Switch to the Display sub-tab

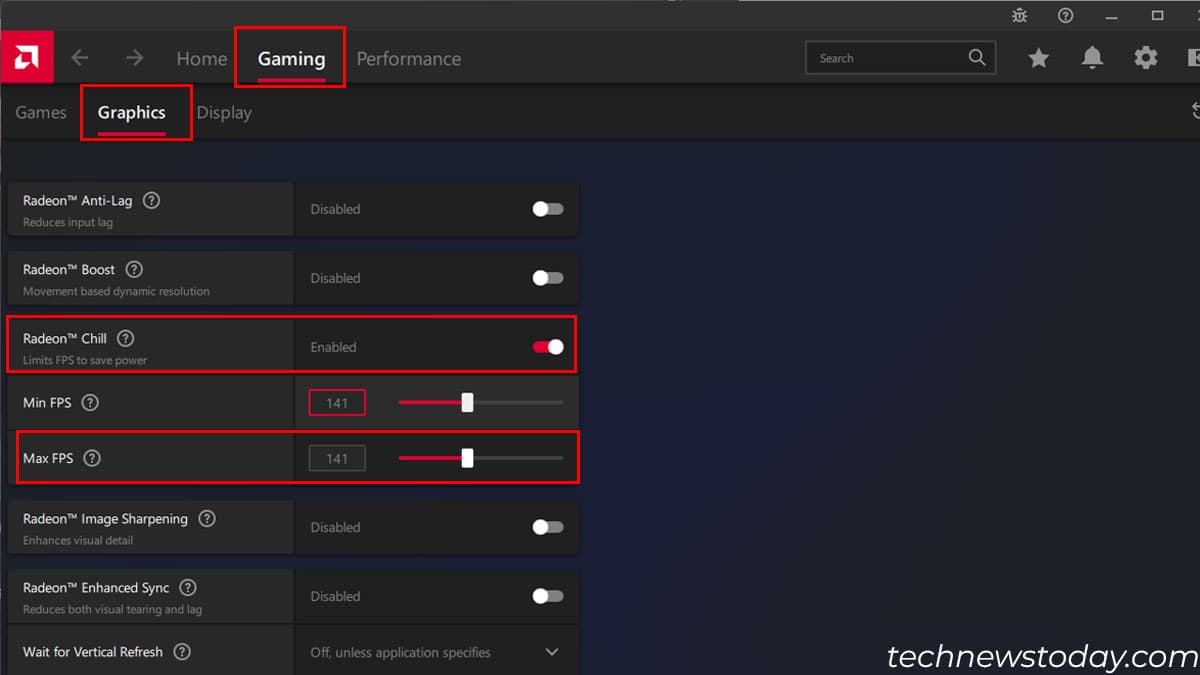224,112
